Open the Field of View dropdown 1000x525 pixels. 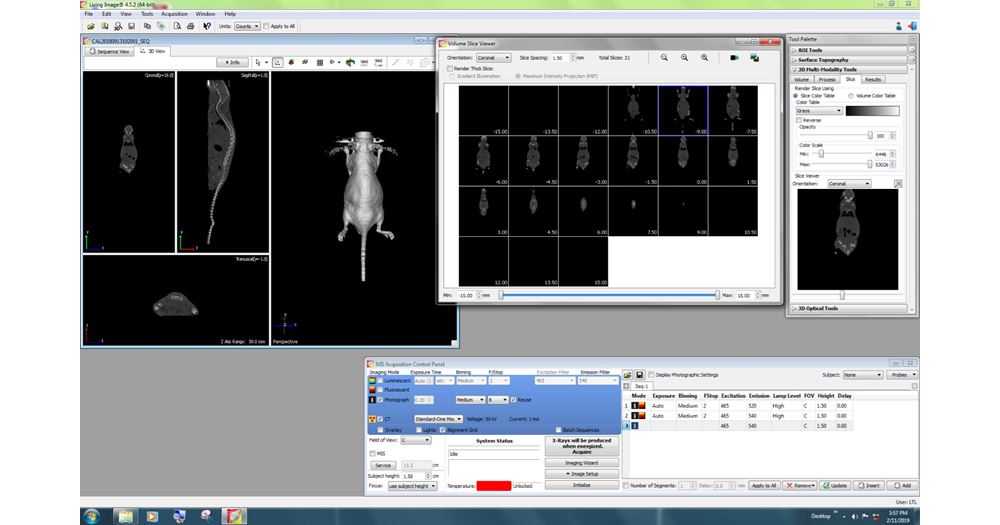pos(415,439)
